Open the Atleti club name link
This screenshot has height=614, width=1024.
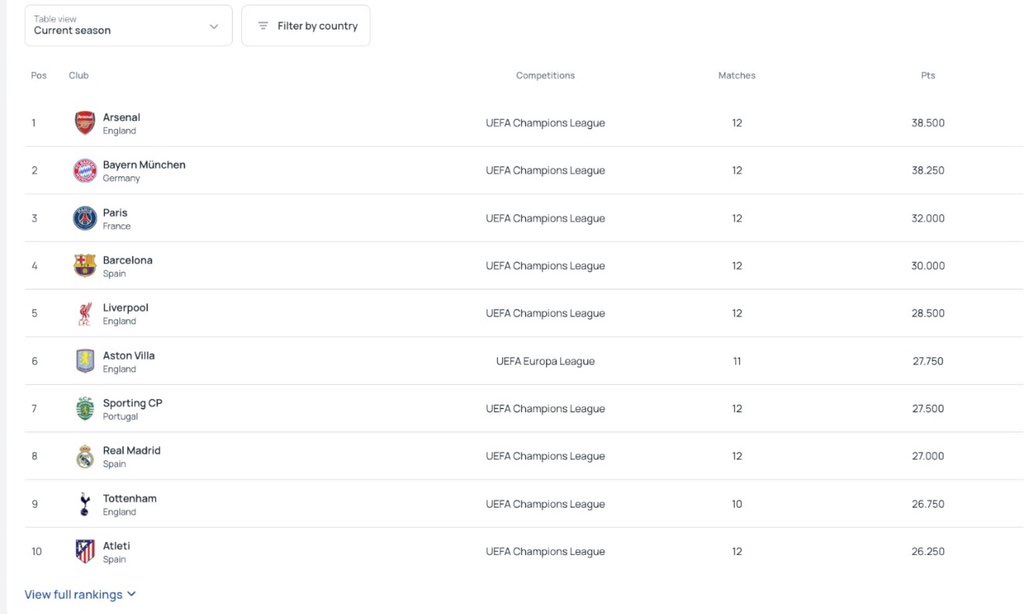[x=116, y=545]
